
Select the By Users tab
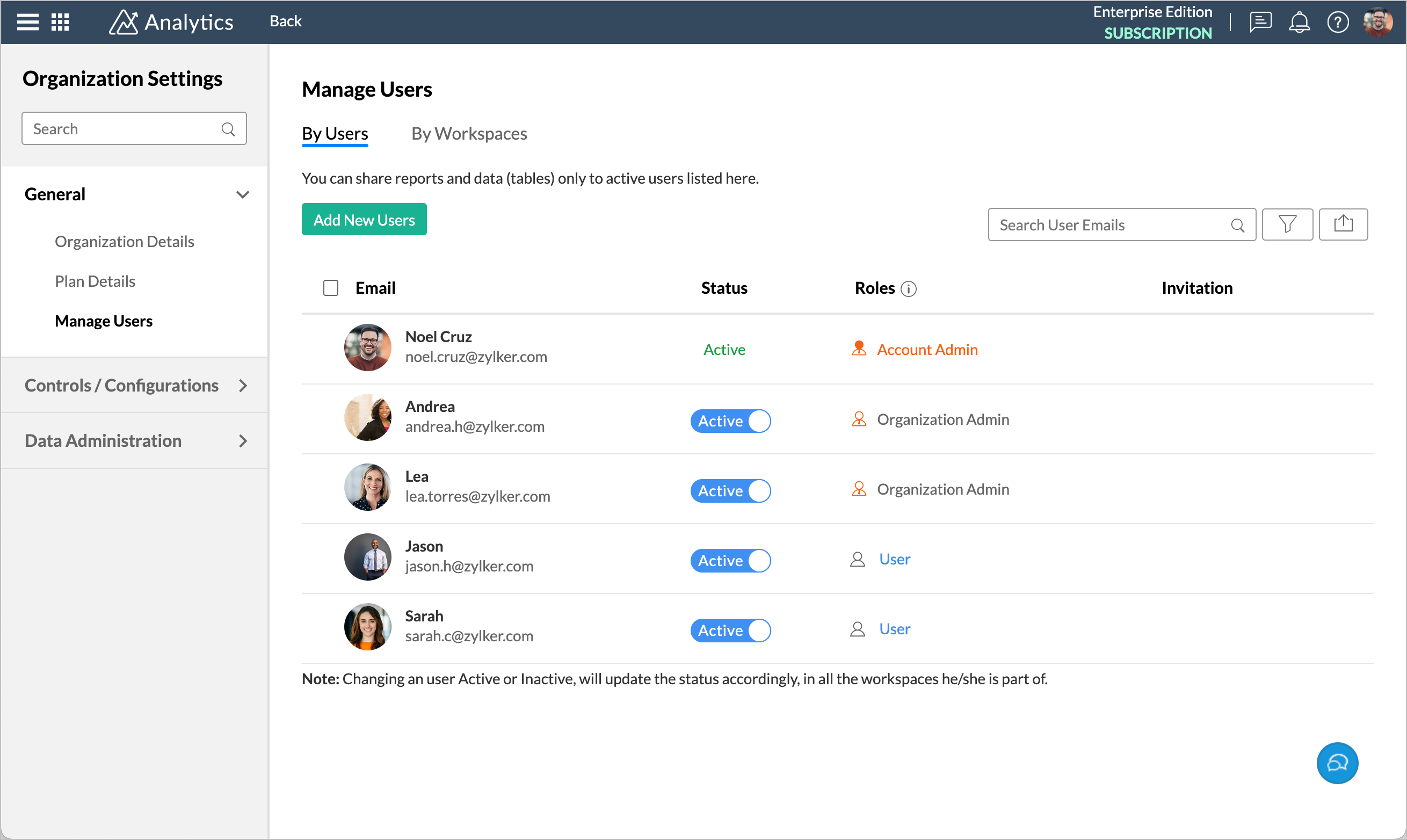coord(335,133)
